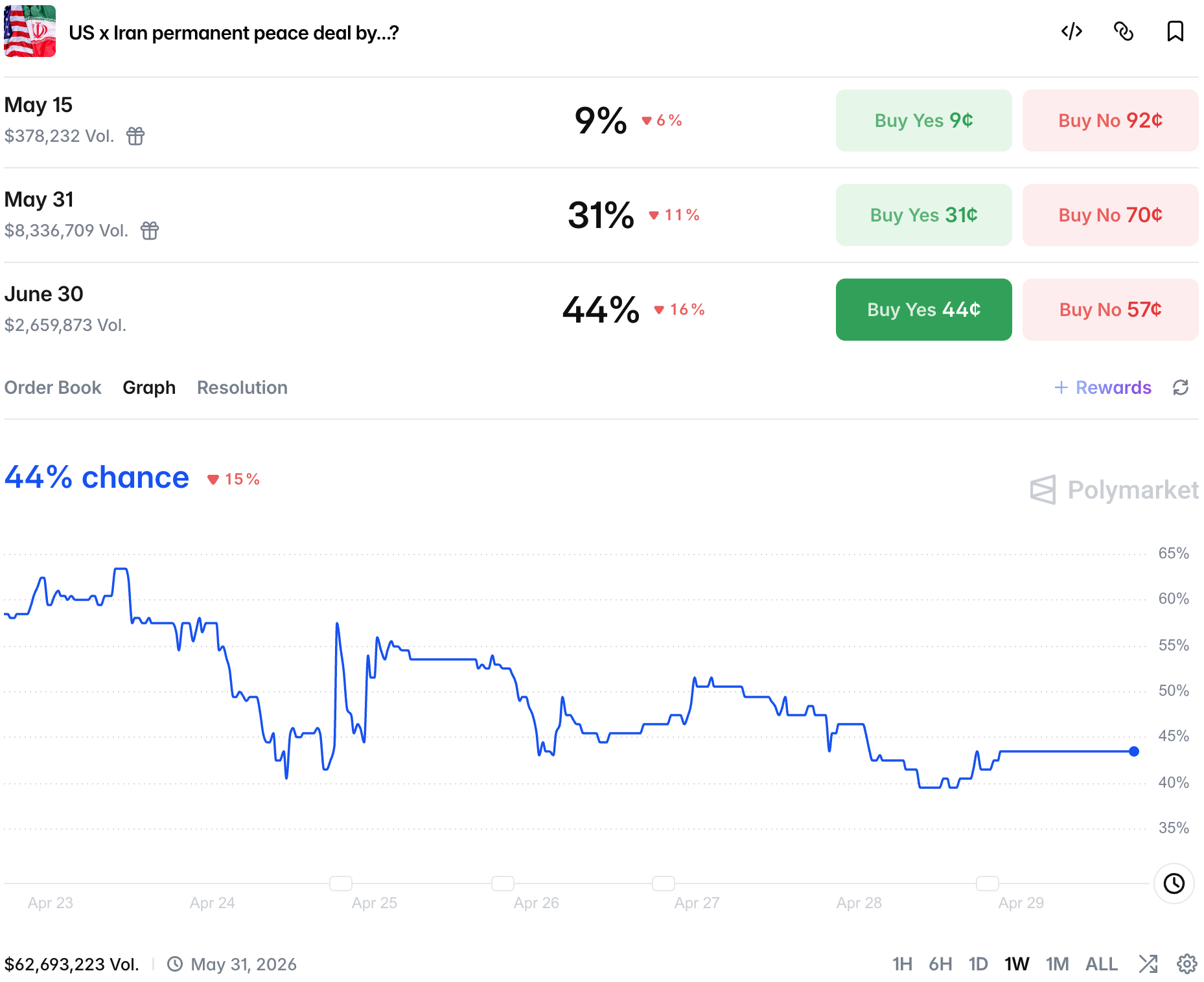Click Buy Yes 44¢ for June 30

923,310
